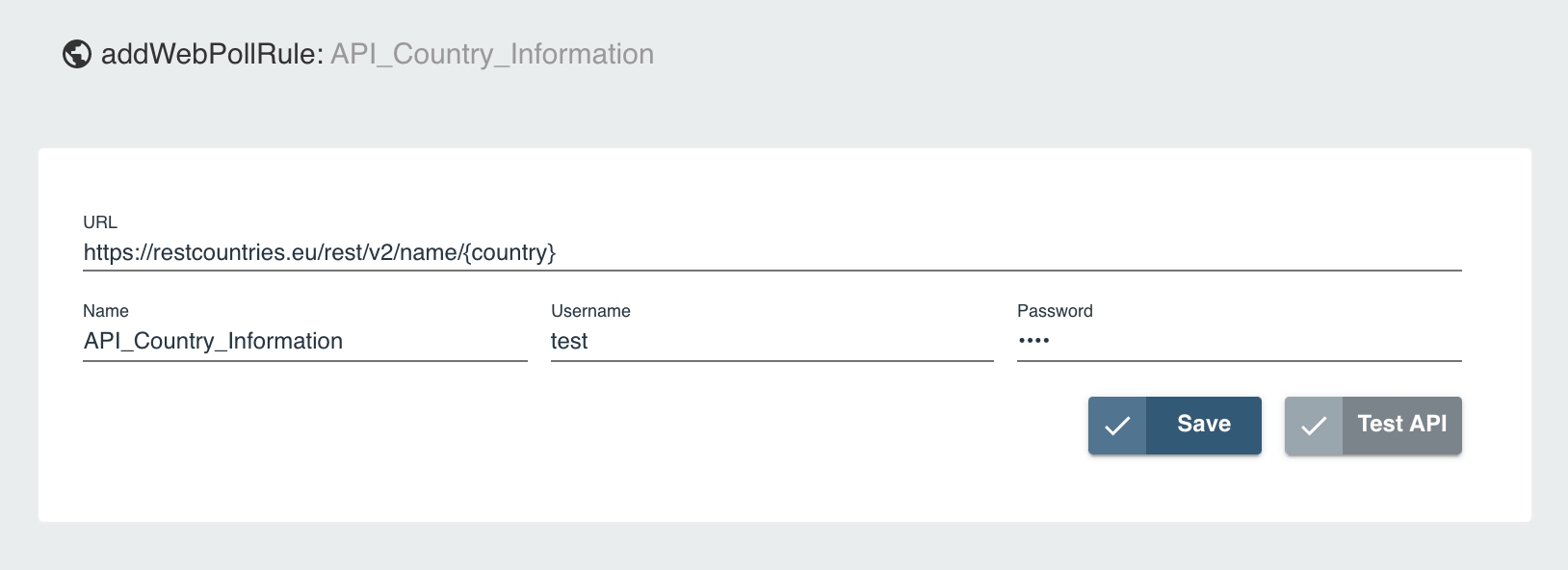The height and width of the screenshot is (570, 1568).
Task: Click the gray API_Country_Information header subtitle
Action: coord(492,55)
